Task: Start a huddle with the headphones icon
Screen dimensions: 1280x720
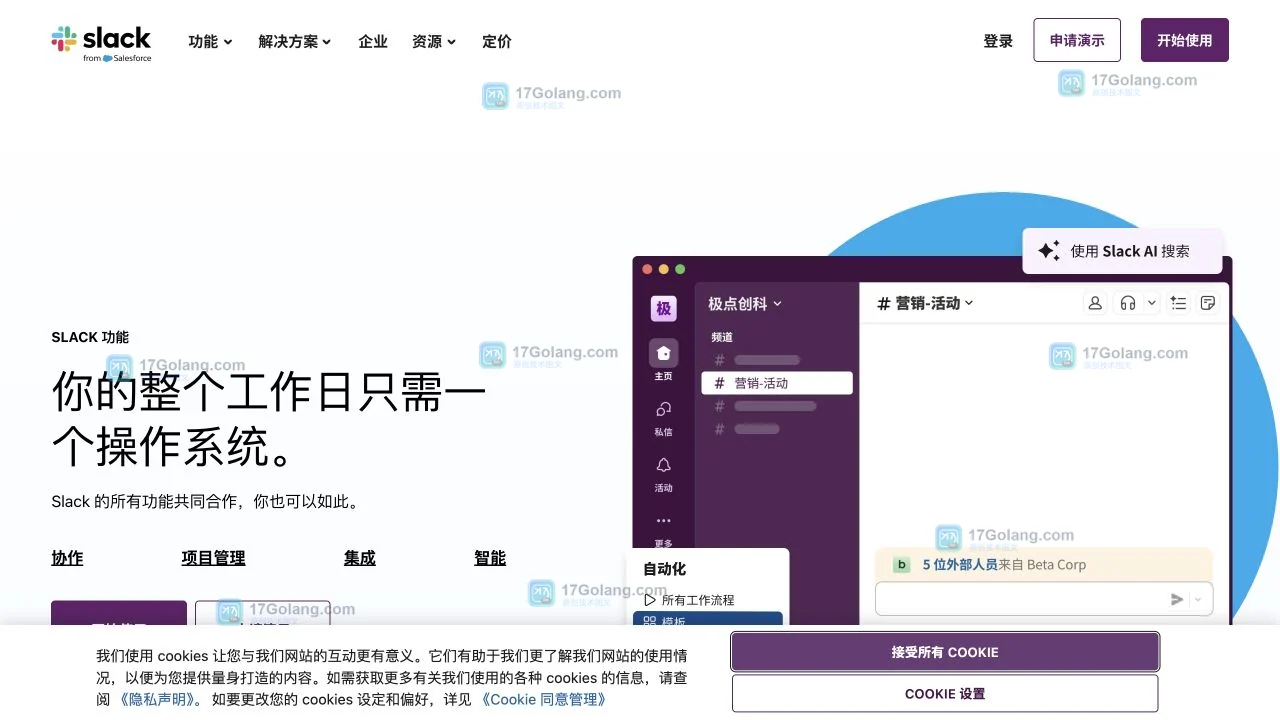Action: tap(1128, 303)
